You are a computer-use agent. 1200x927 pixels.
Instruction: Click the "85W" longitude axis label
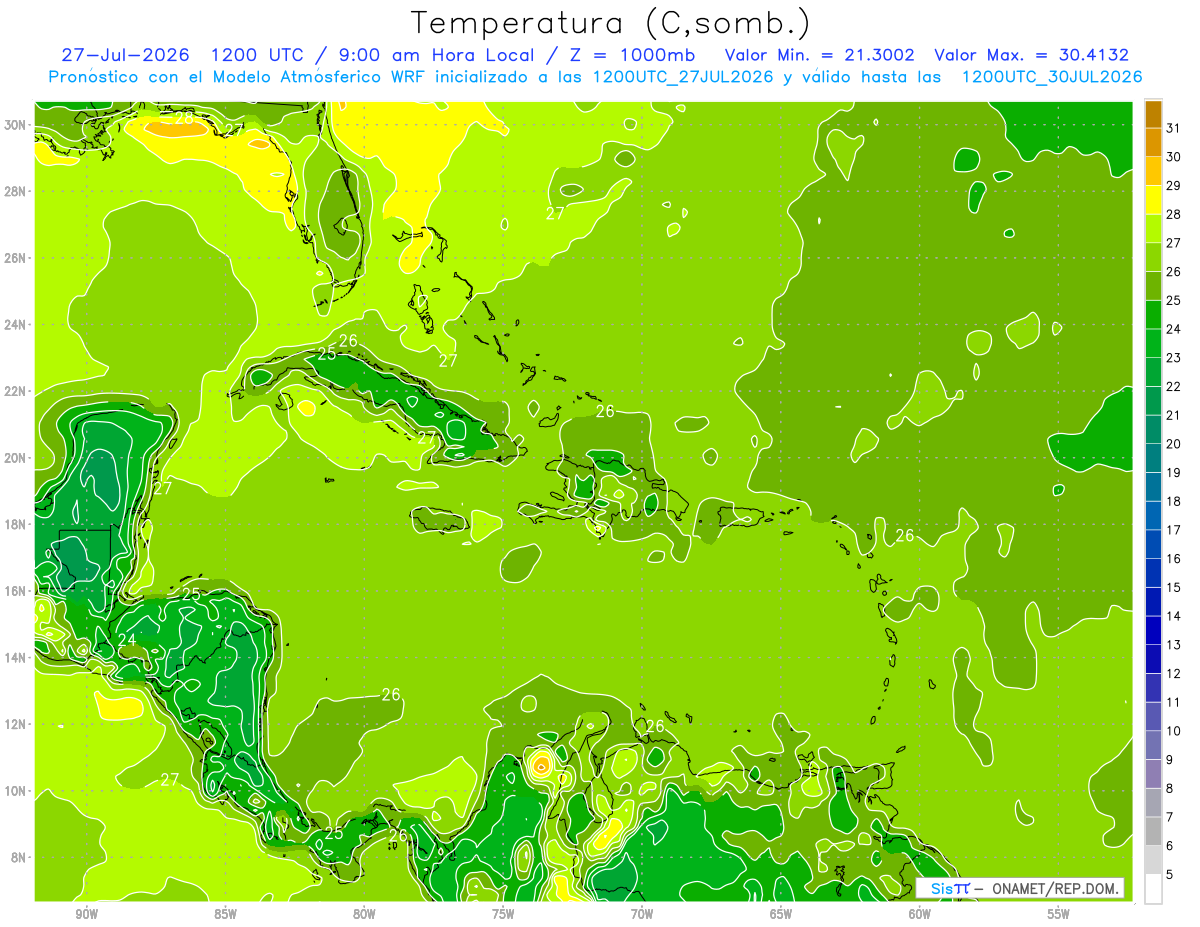pos(225,914)
